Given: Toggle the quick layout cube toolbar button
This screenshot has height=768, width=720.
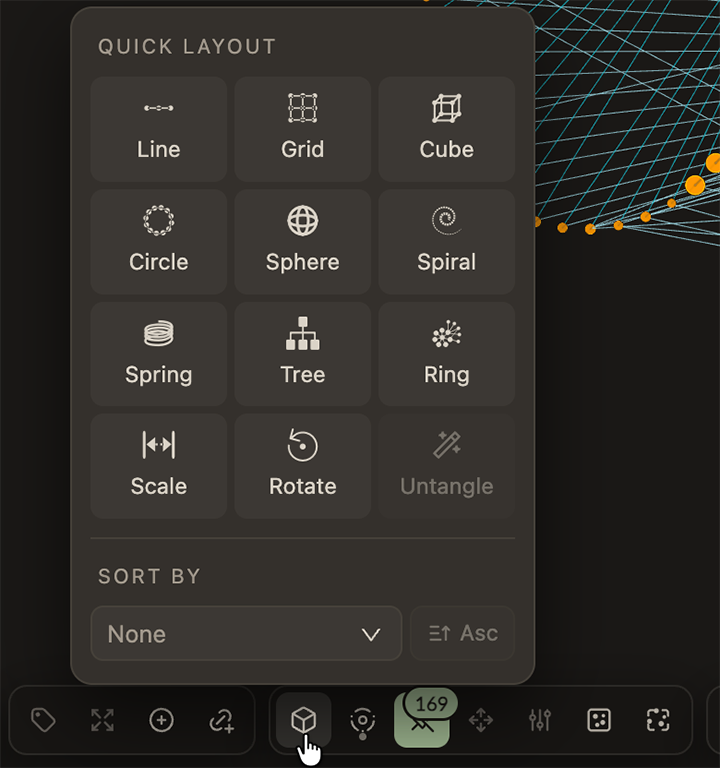Looking at the screenshot, I should click(x=303, y=720).
